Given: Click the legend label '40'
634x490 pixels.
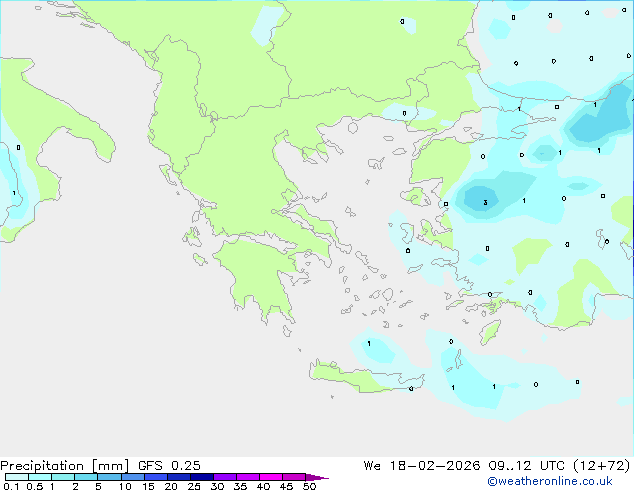Looking at the screenshot, I should [x=263, y=486].
